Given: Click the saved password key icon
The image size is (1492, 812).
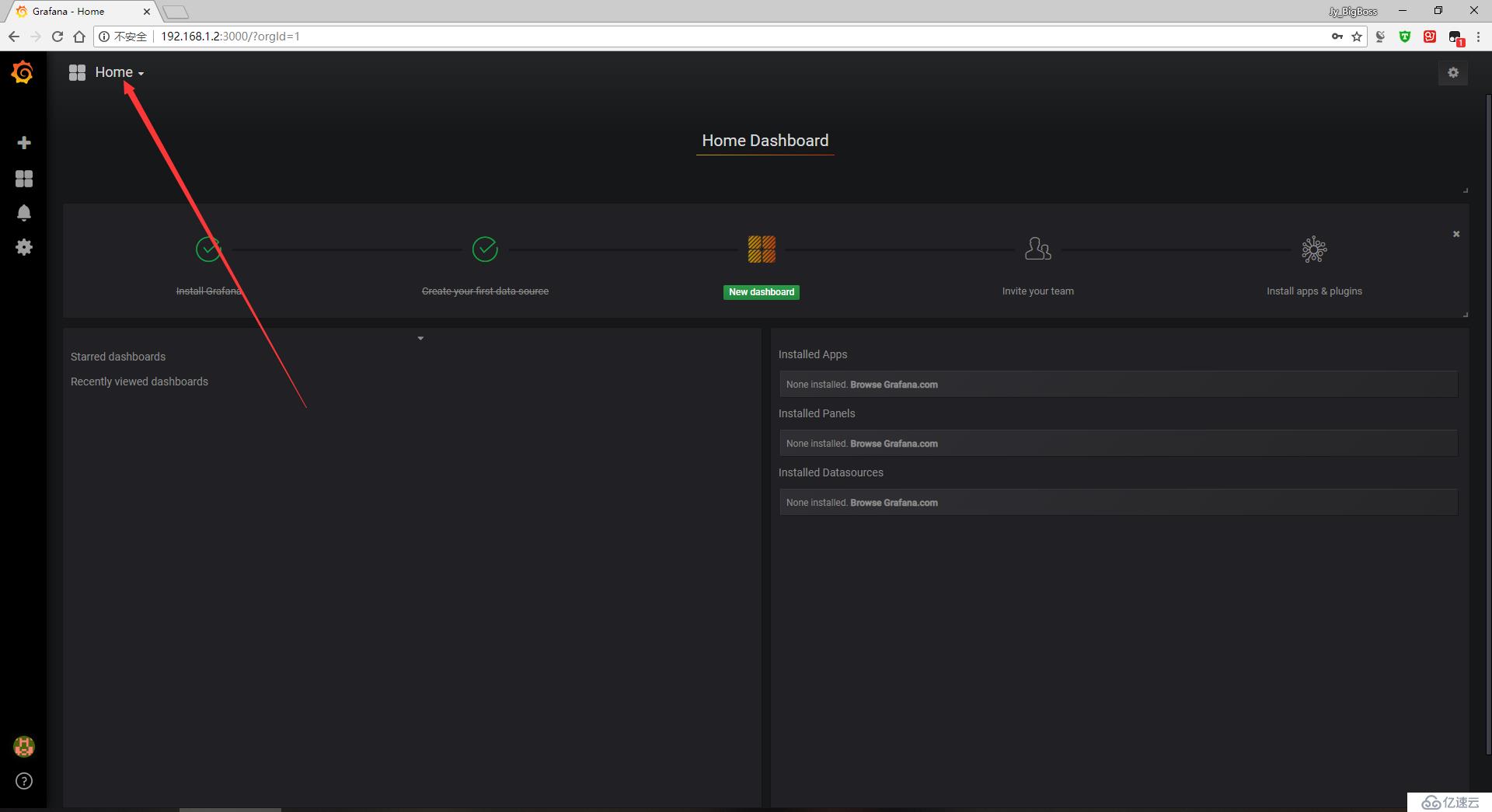Looking at the screenshot, I should coord(1337,37).
